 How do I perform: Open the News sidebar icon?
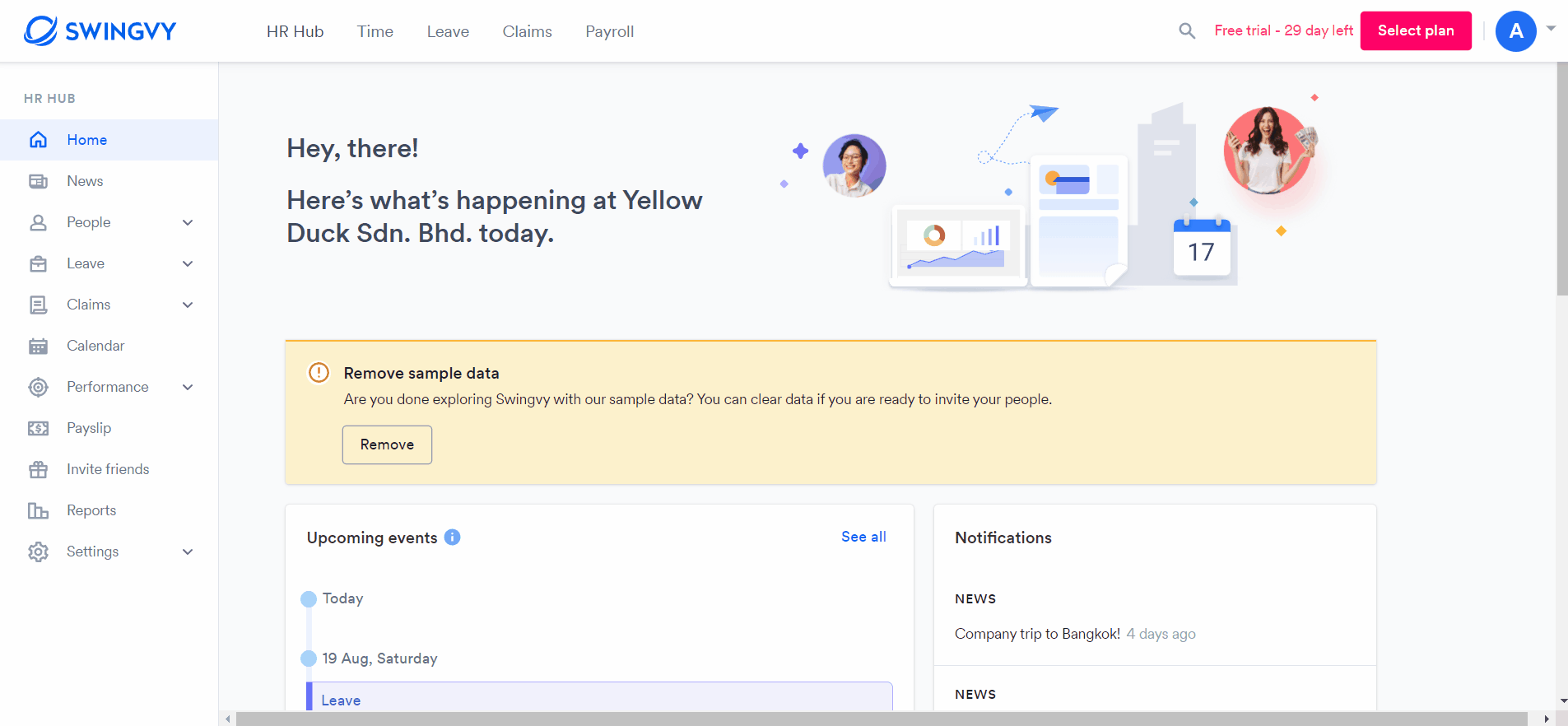[38, 181]
